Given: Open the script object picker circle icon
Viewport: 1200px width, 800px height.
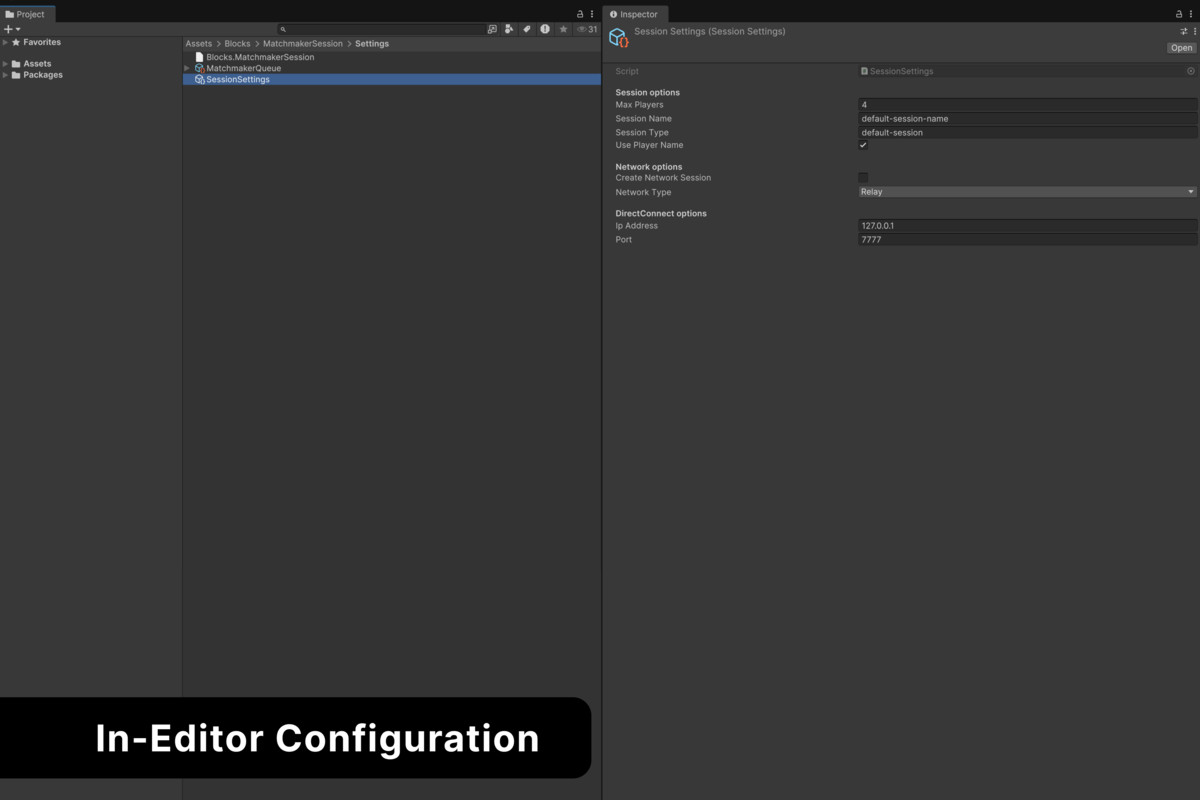Looking at the screenshot, I should pos(1191,71).
